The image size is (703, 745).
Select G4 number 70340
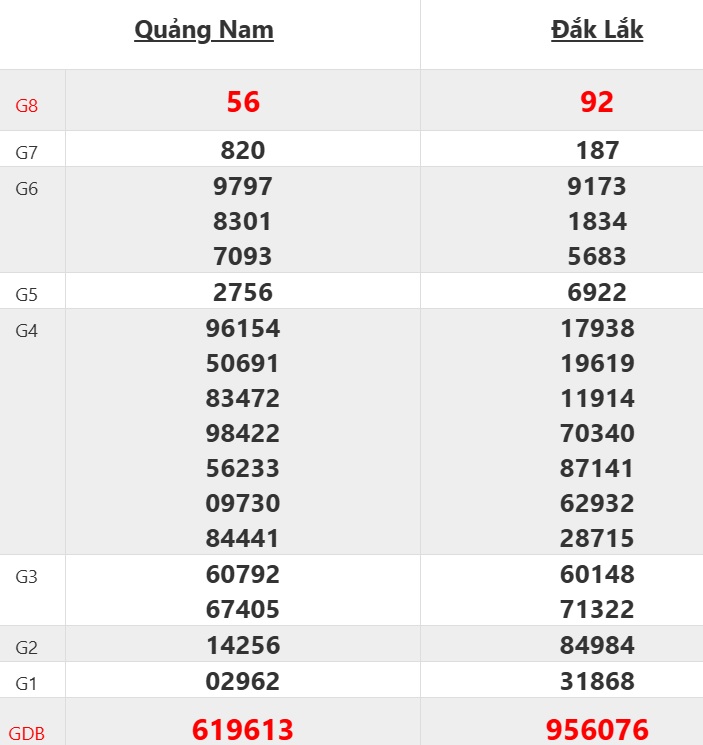point(598,433)
